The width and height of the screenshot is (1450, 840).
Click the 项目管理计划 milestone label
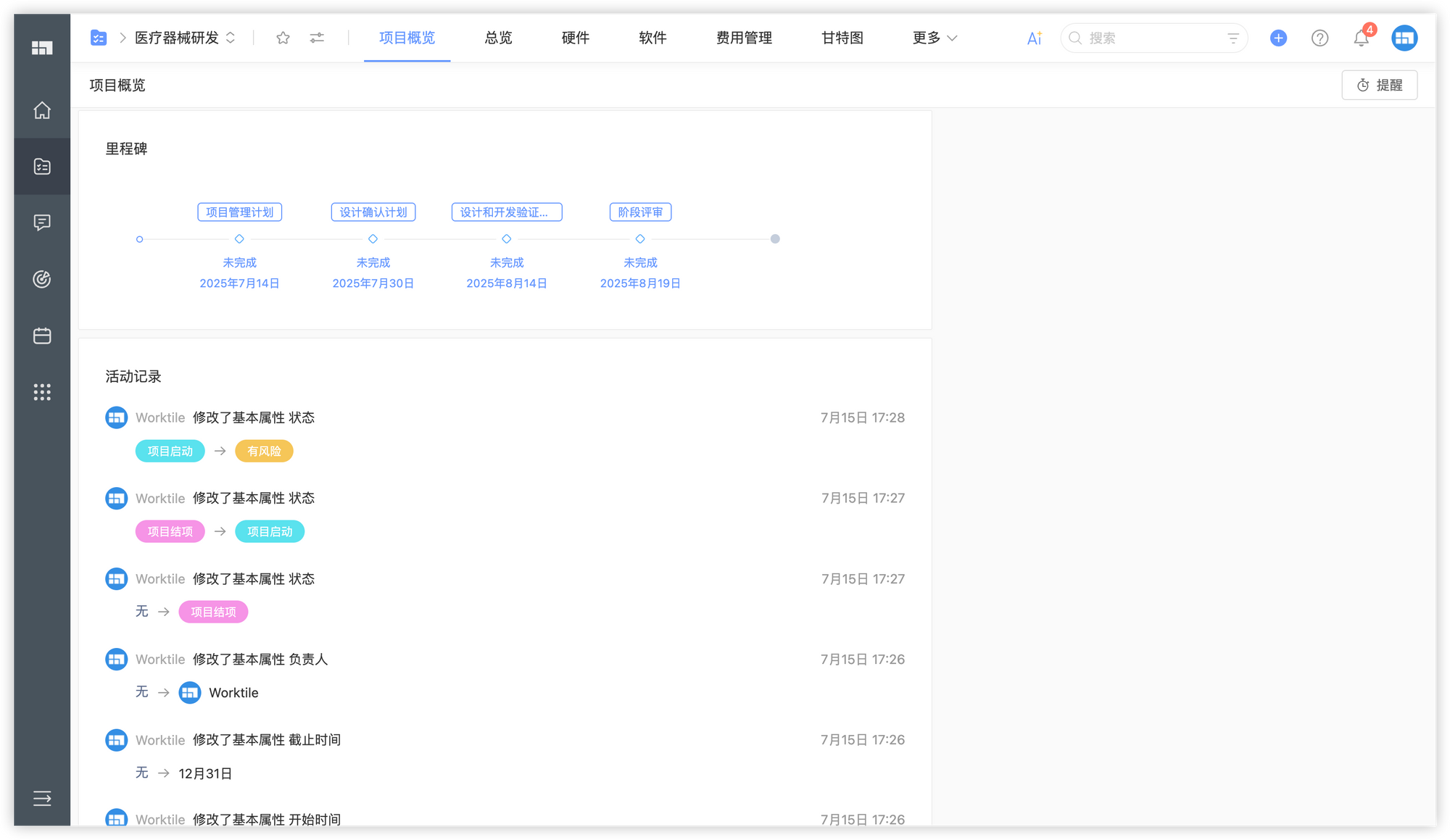pyautogui.click(x=239, y=212)
